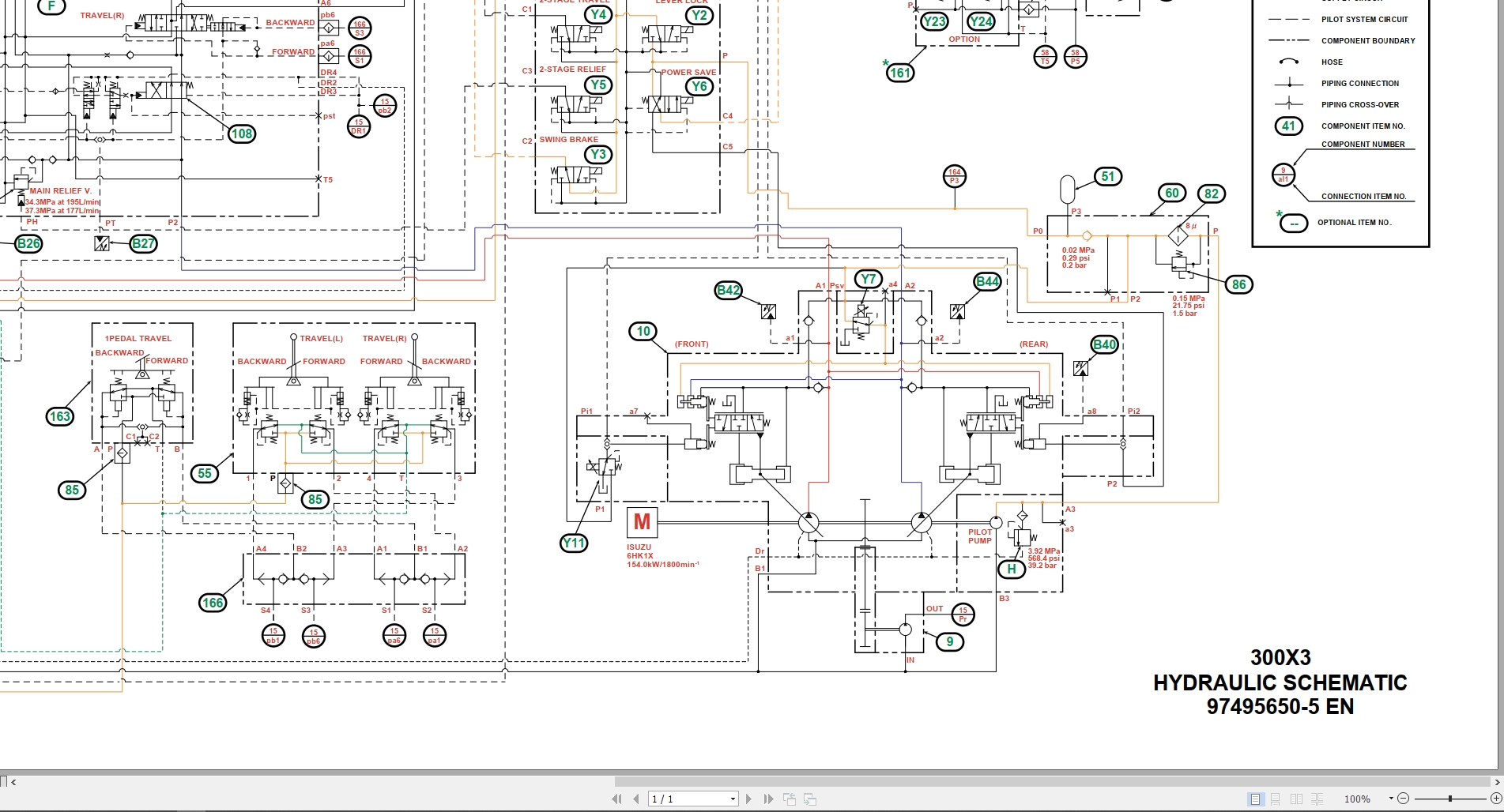This screenshot has height=812, width=1504.
Task: Open the page number dropdown arrow
Action: [733, 799]
